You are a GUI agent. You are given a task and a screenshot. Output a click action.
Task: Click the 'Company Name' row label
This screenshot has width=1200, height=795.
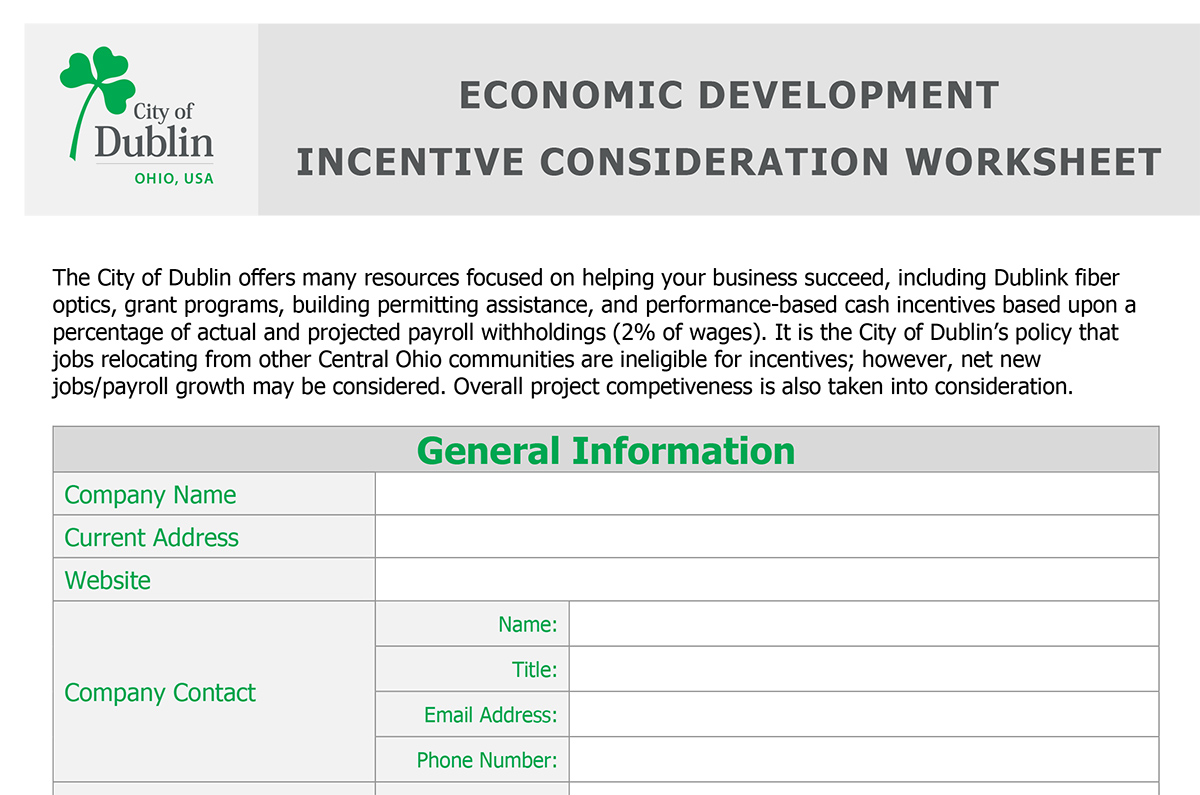[150, 495]
